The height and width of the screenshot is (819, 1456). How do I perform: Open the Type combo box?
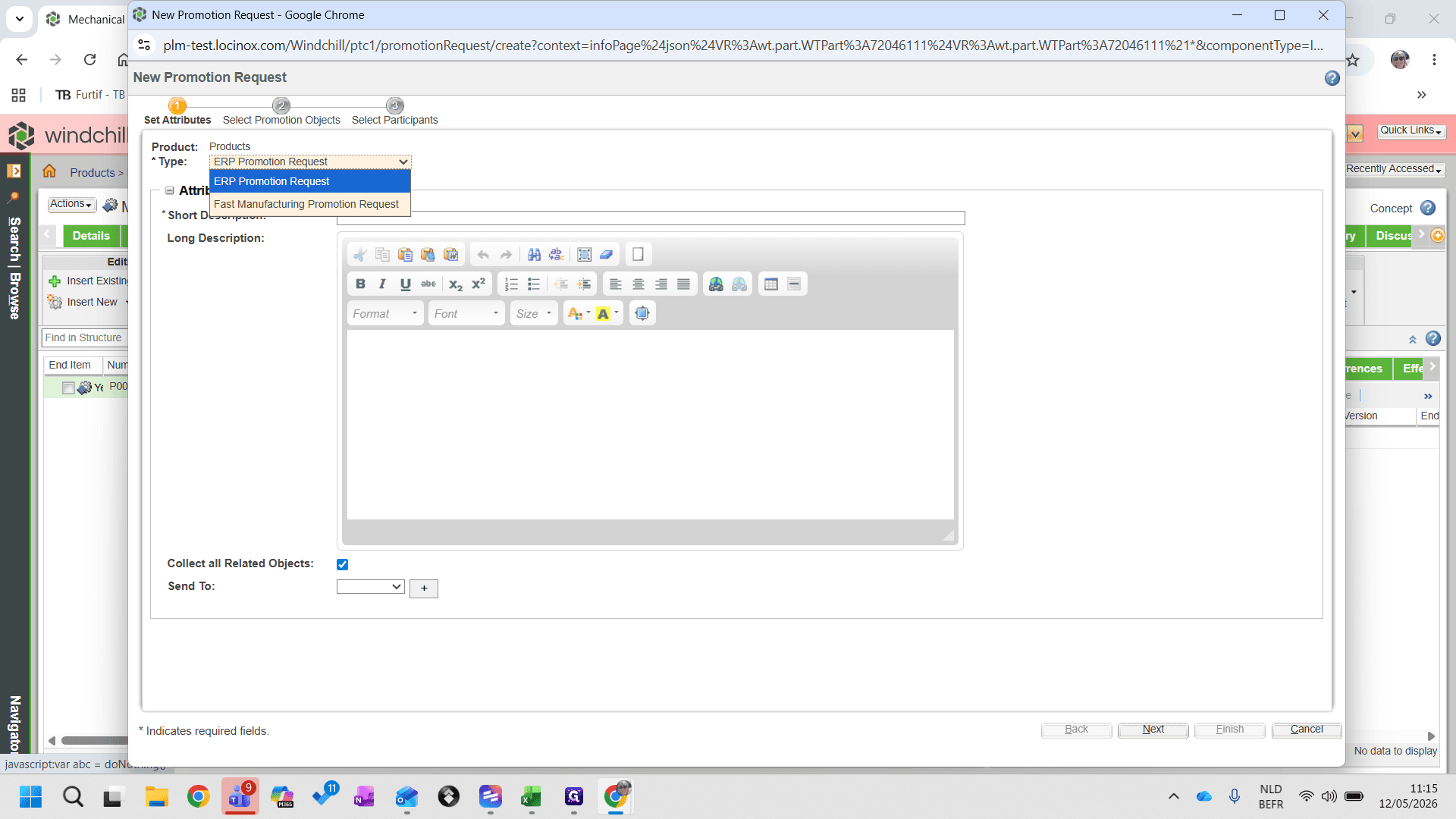tap(310, 162)
